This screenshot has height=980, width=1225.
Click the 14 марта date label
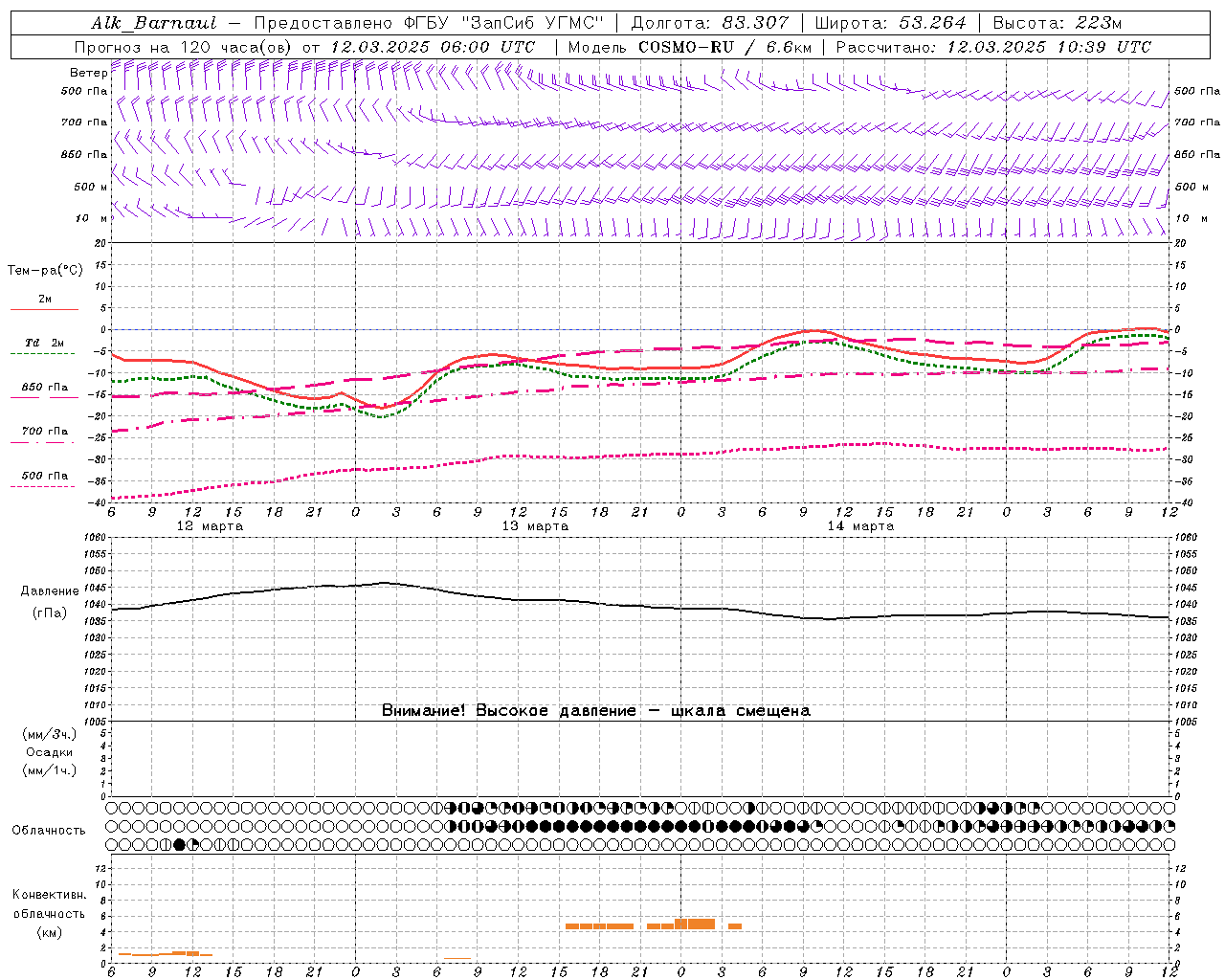tap(860, 526)
